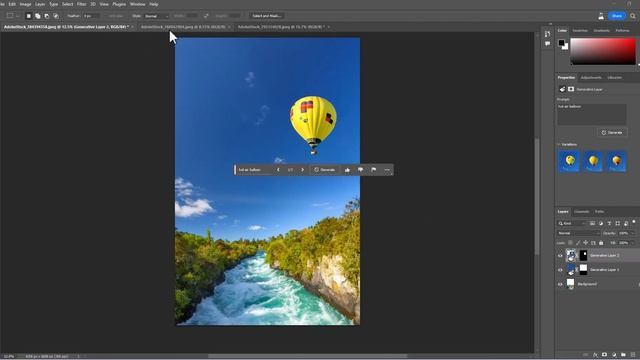The image size is (640, 360).
Task: Toggle filter for type layers icon
Action: click(x=609, y=224)
